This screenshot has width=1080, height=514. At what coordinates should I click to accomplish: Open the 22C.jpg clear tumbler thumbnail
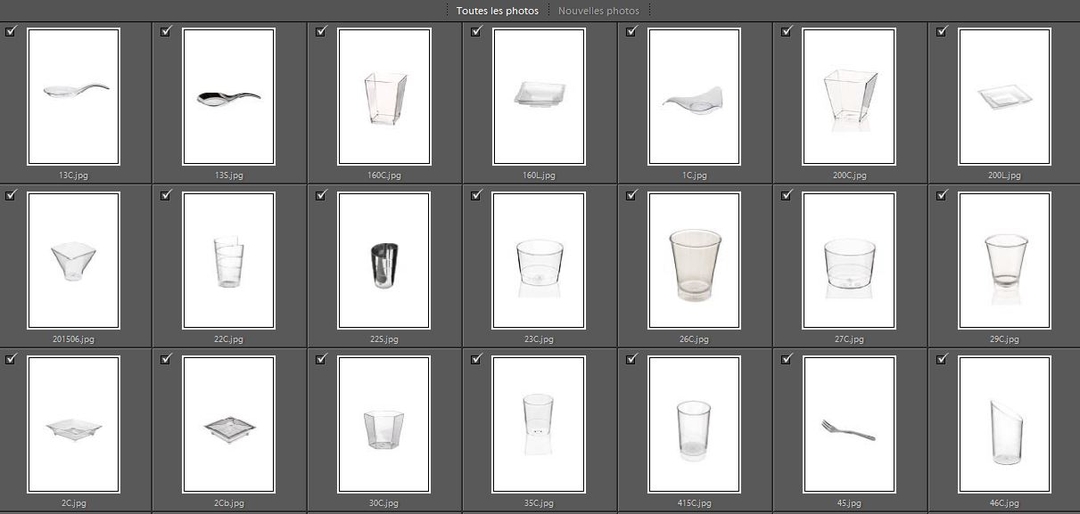pos(229,260)
